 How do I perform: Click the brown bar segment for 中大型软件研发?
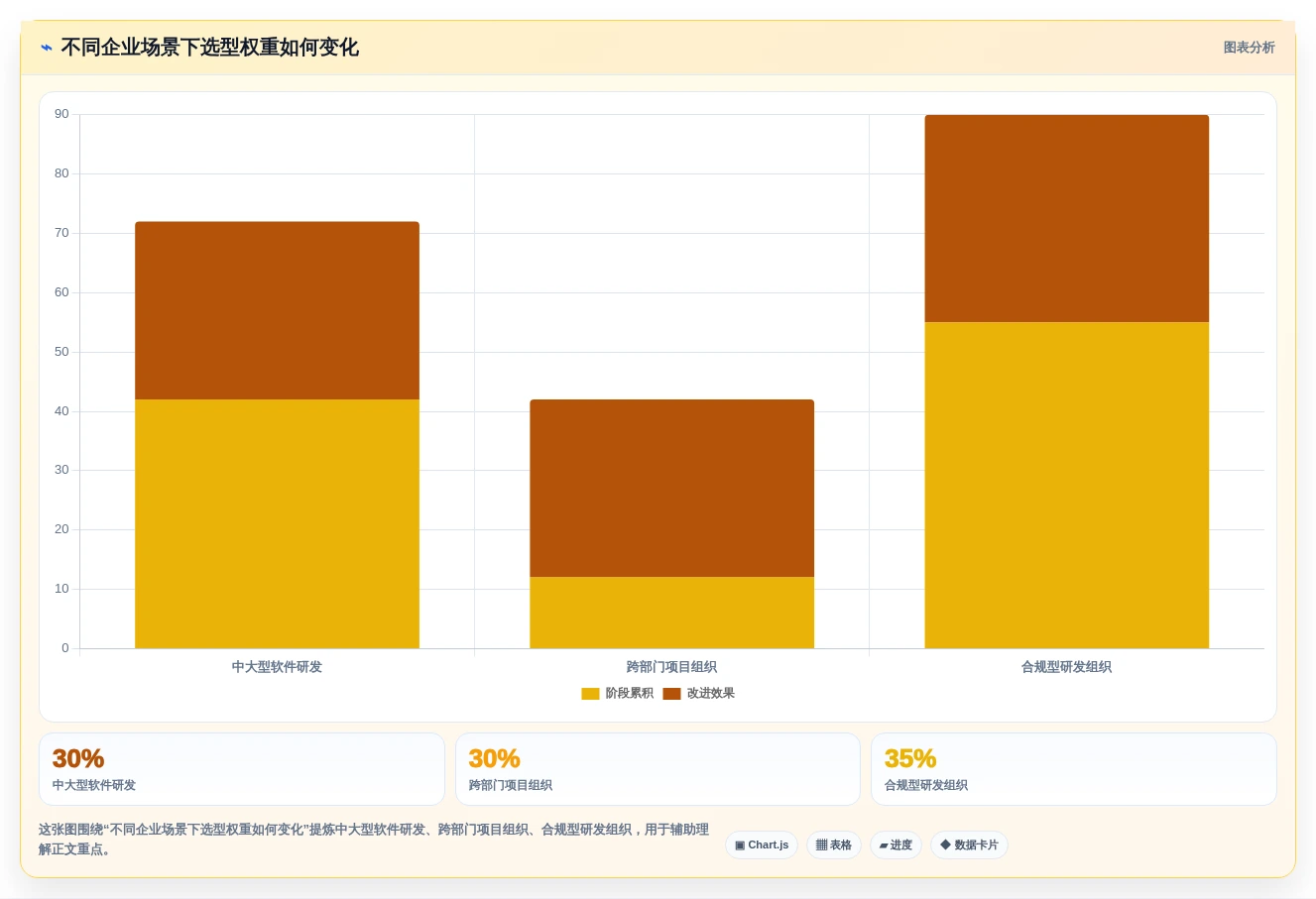click(277, 310)
